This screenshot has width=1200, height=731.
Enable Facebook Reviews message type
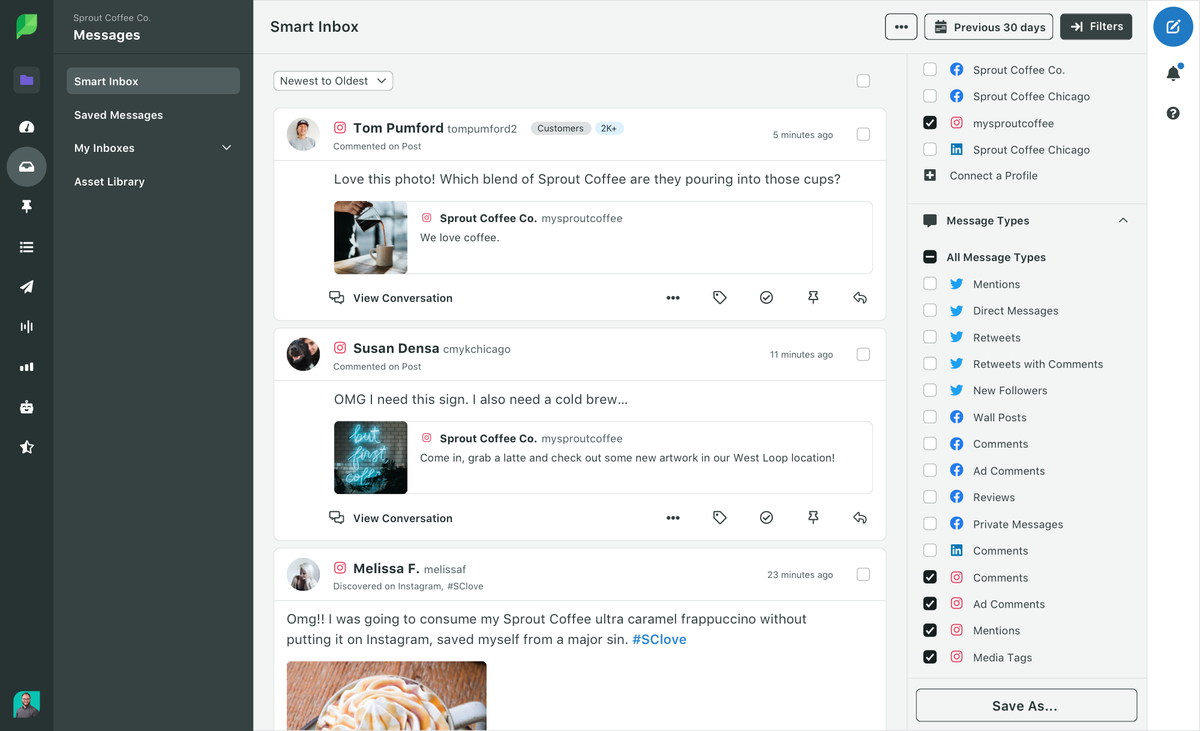pos(930,497)
